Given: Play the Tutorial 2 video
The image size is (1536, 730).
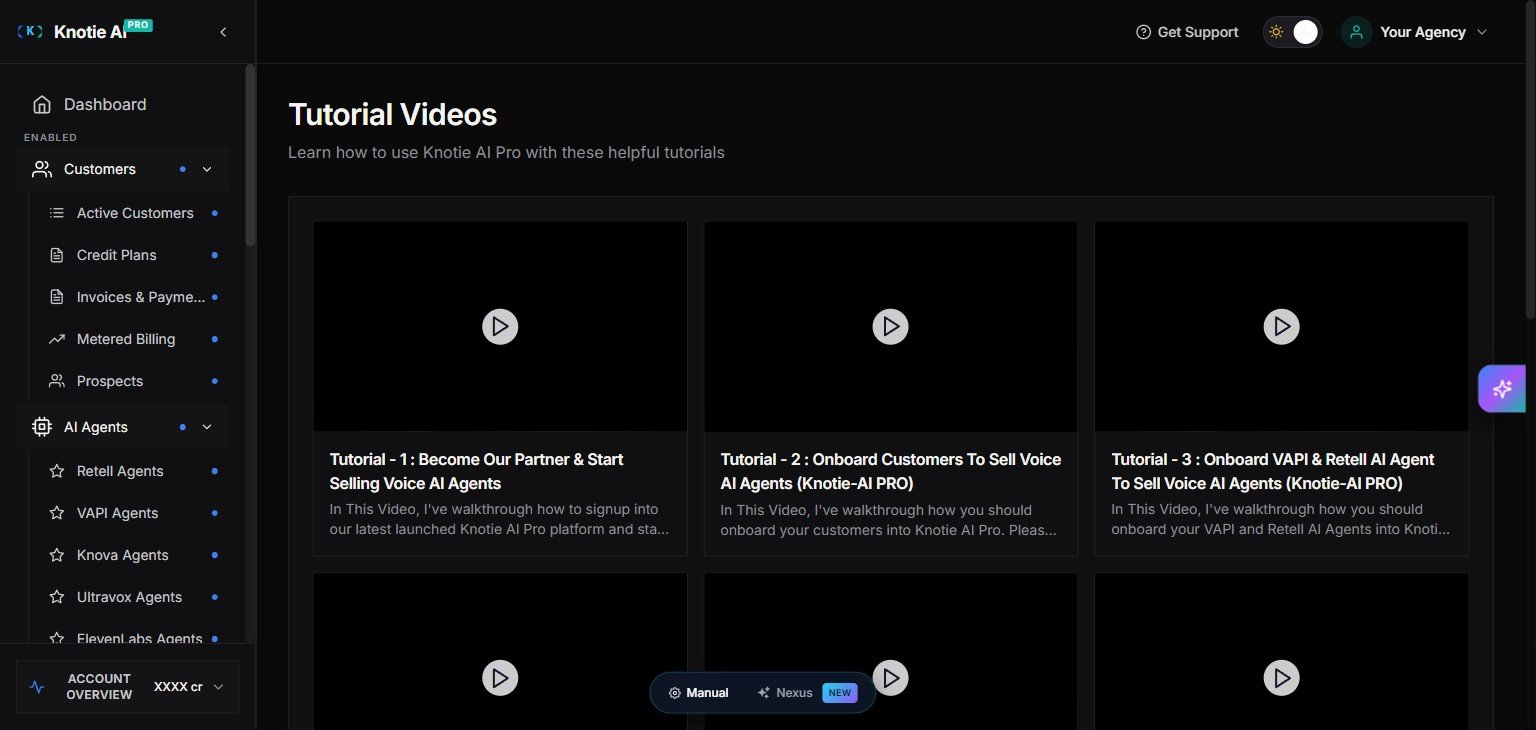Looking at the screenshot, I should coord(890,326).
